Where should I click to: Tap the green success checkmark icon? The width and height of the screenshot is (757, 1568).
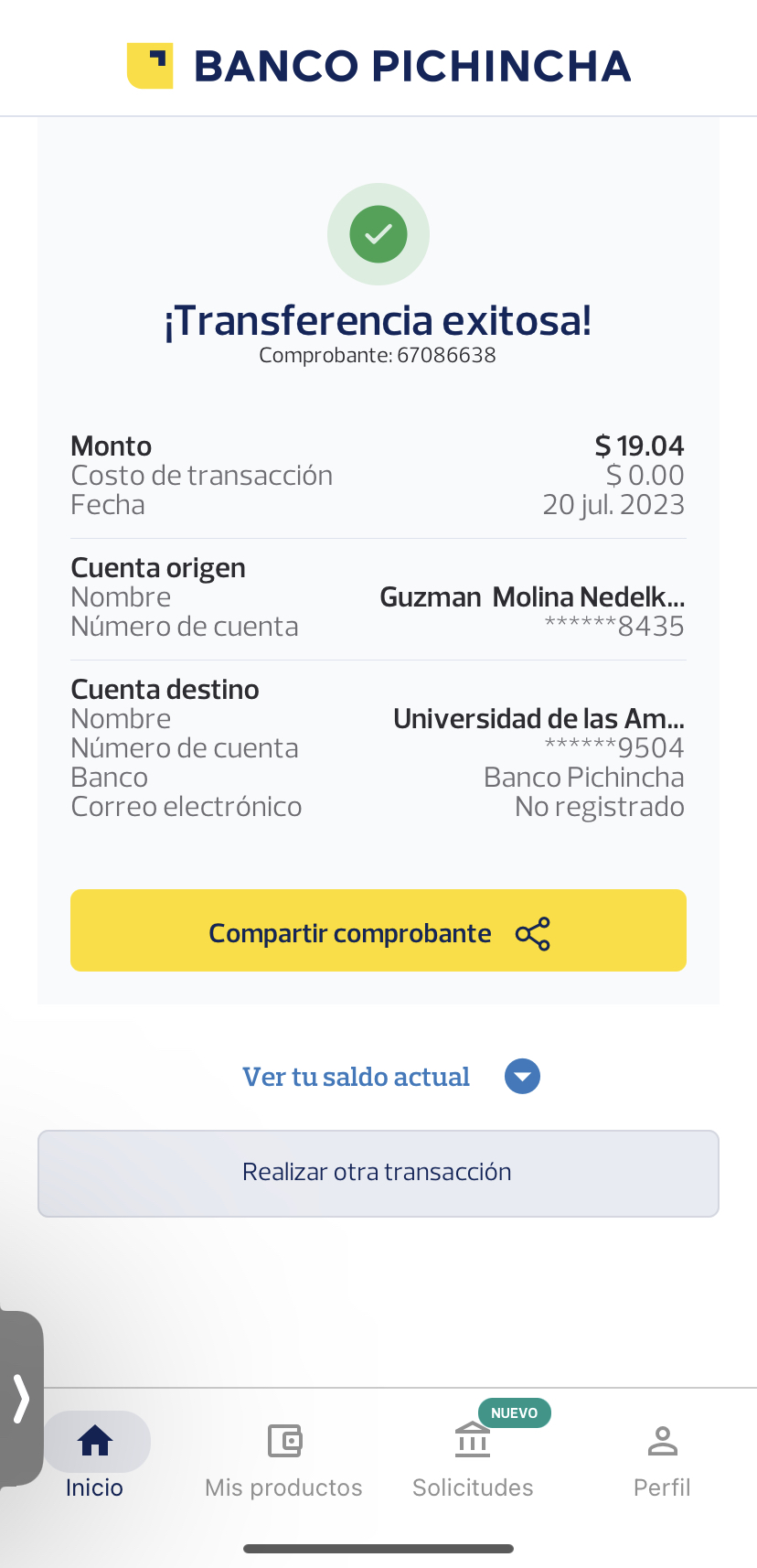378,234
